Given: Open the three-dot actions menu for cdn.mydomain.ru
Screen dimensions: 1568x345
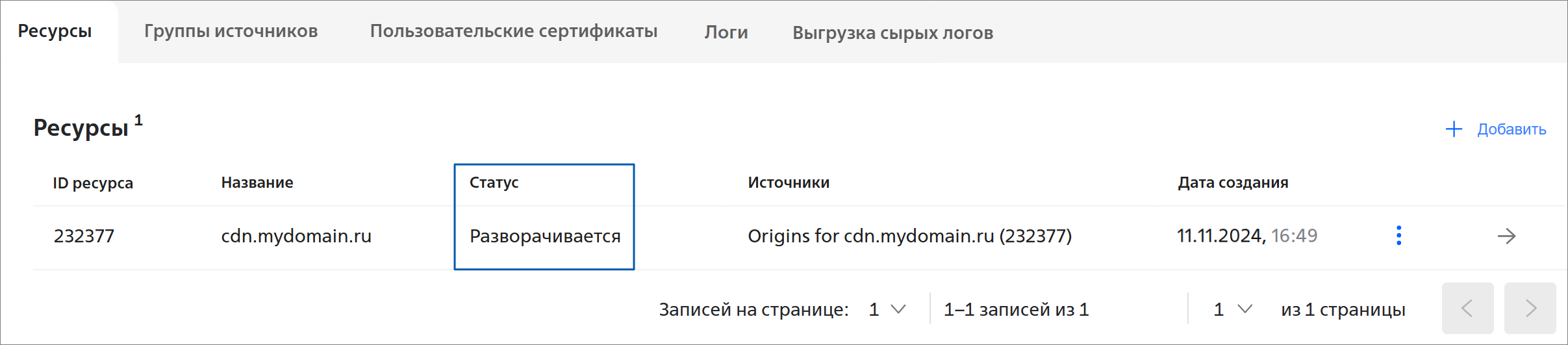Looking at the screenshot, I should [1398, 235].
